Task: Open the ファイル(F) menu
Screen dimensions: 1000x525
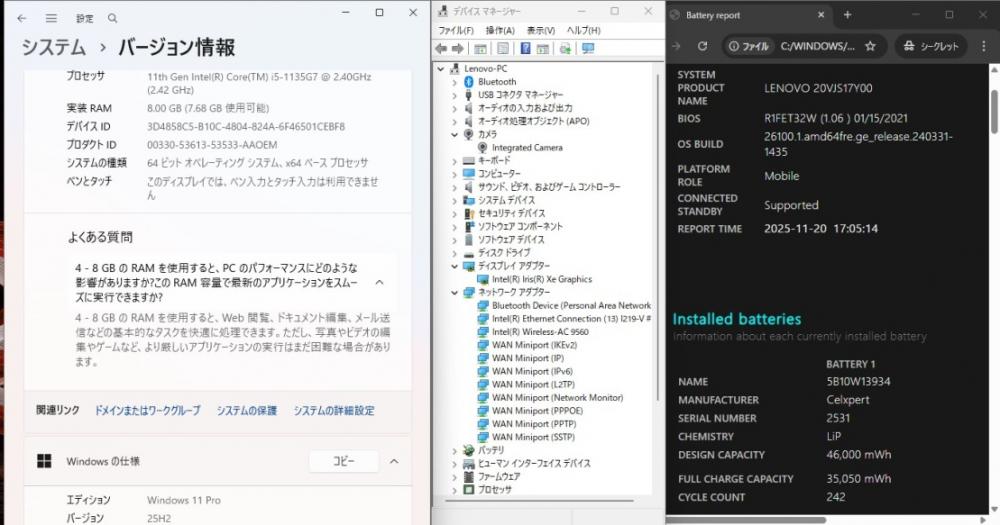Action: pos(455,30)
